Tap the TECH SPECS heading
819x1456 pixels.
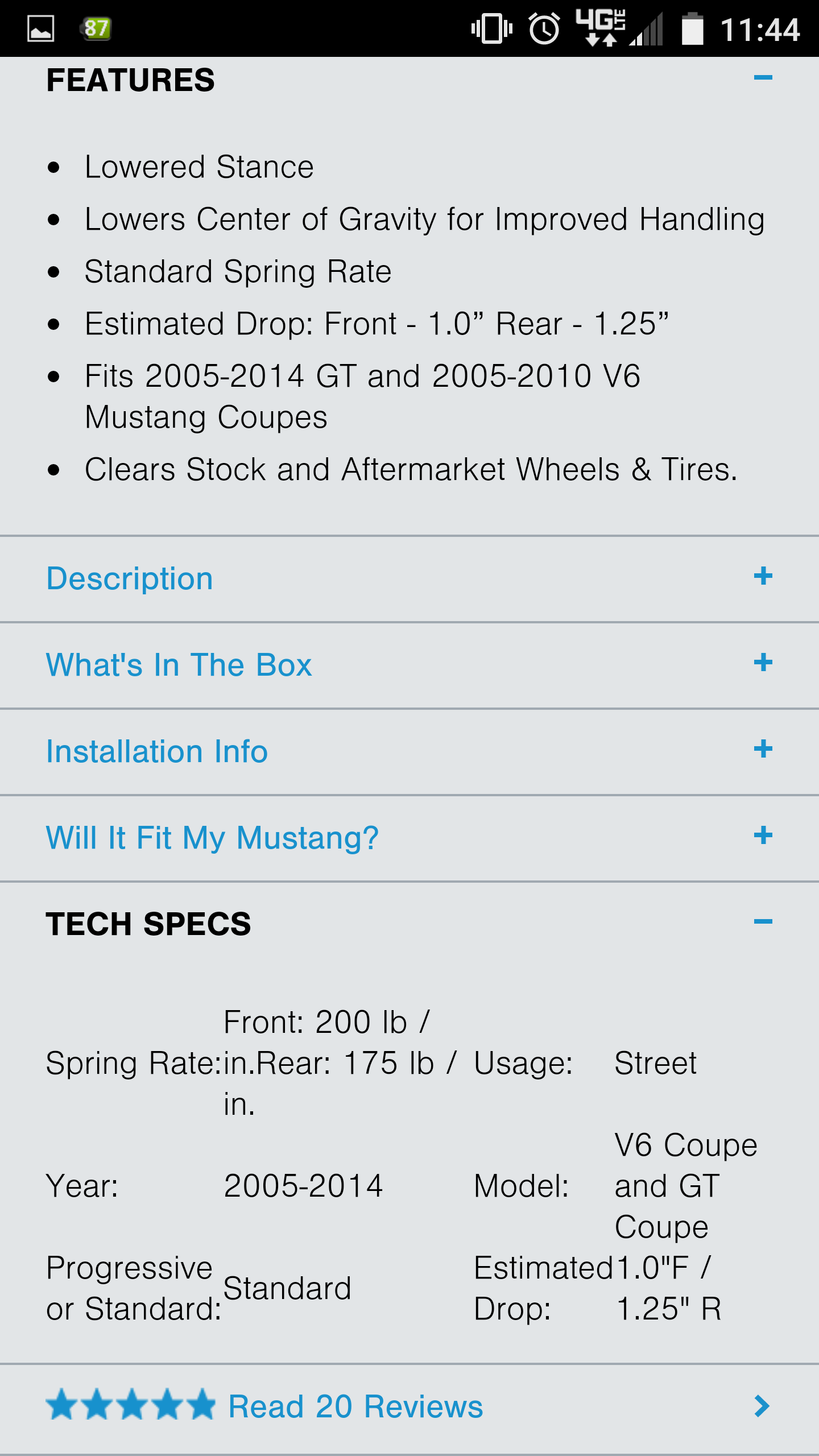[x=148, y=924]
